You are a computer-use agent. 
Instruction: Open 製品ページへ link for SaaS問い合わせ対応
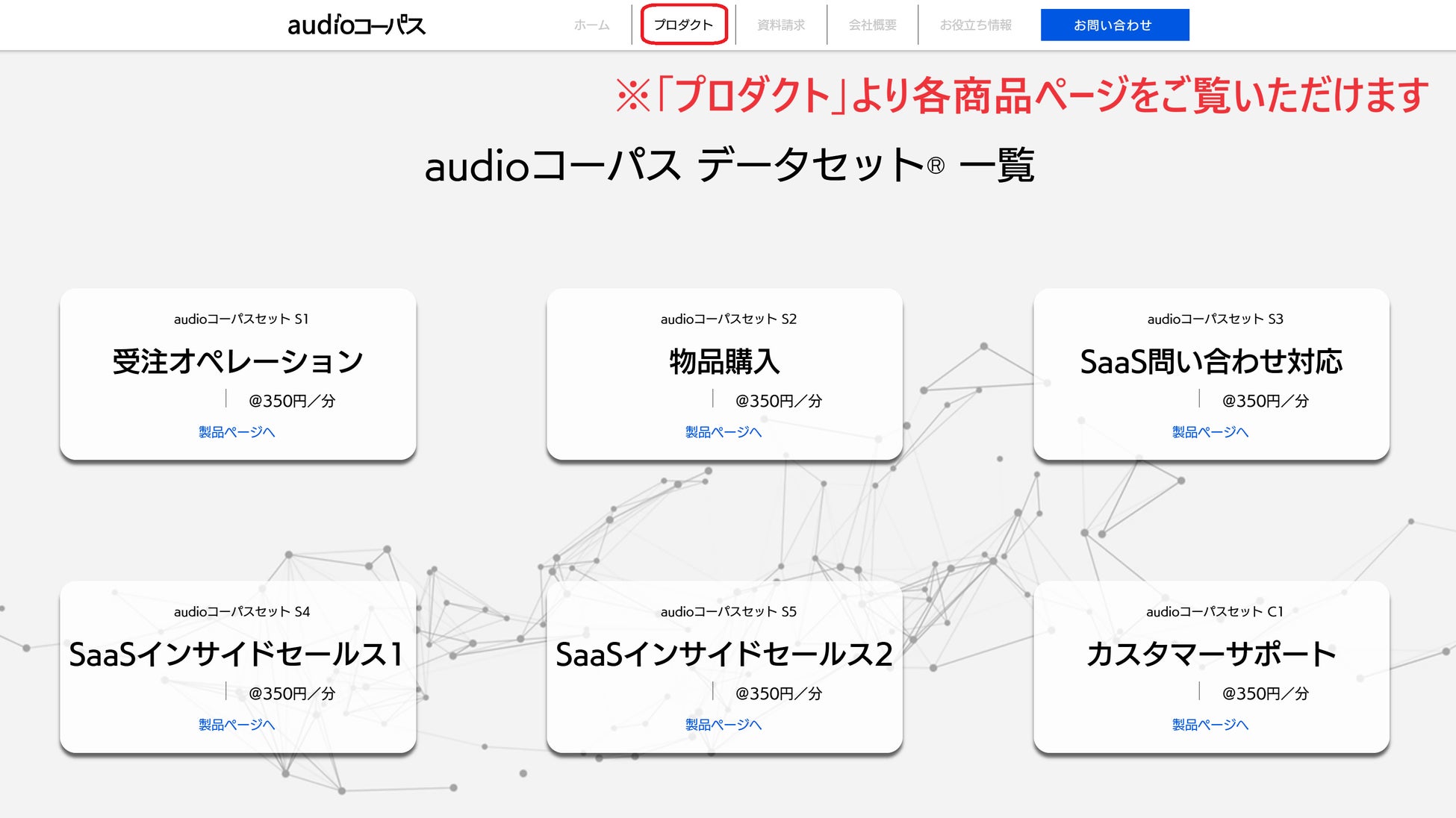coord(1210,432)
